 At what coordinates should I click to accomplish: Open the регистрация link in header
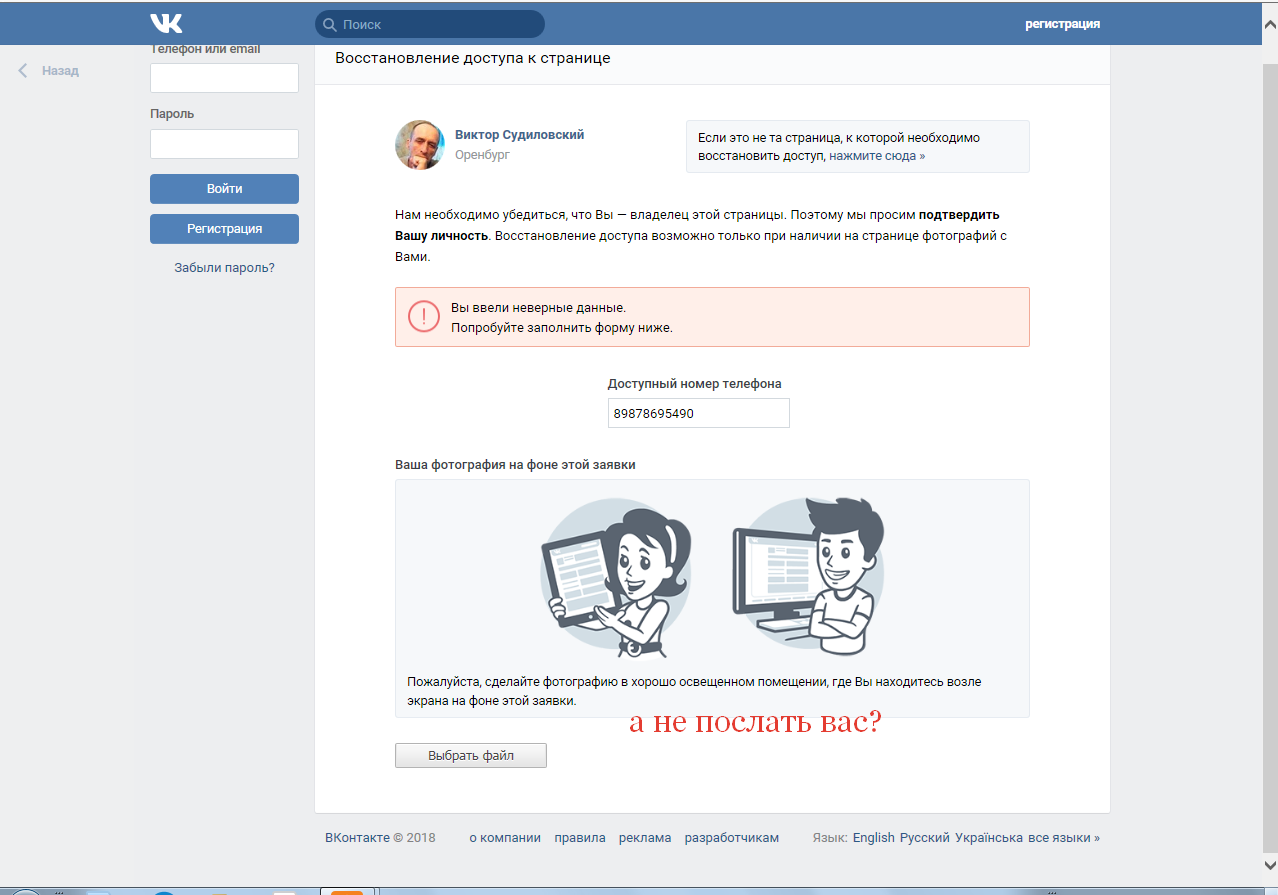1062,24
